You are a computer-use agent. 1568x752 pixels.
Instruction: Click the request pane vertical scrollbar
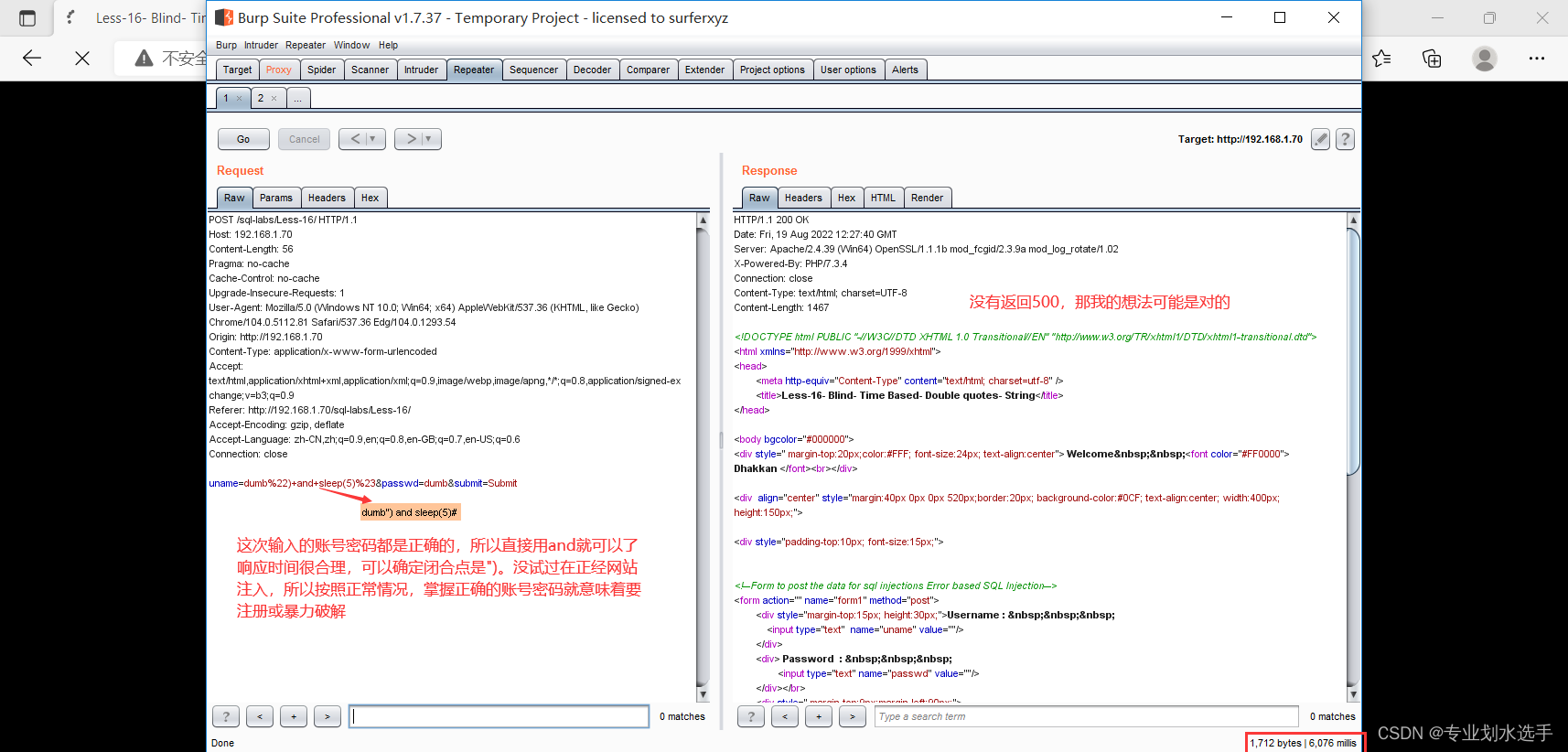[x=703, y=457]
